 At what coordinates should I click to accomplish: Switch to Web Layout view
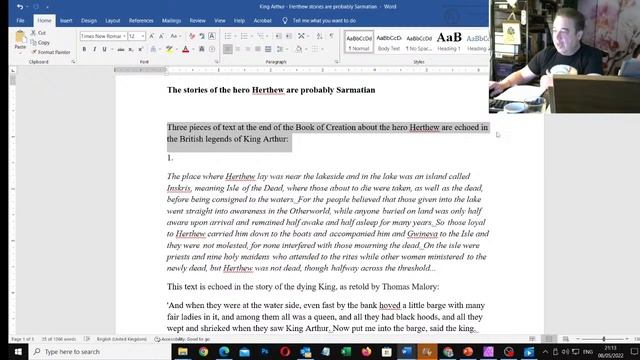[565, 339]
